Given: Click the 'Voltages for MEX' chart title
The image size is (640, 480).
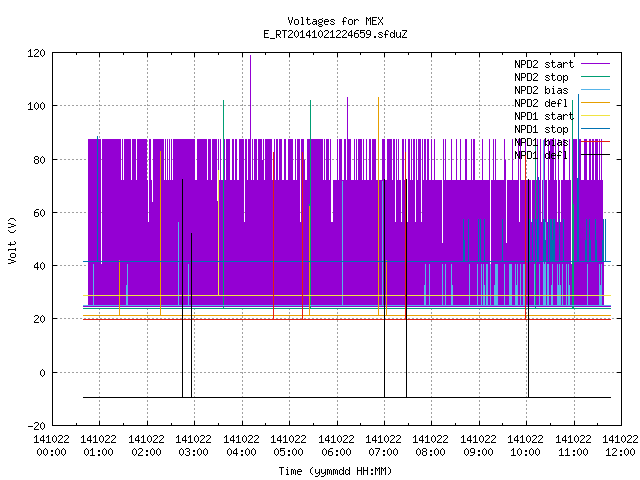Looking at the screenshot, I should coord(335,21).
